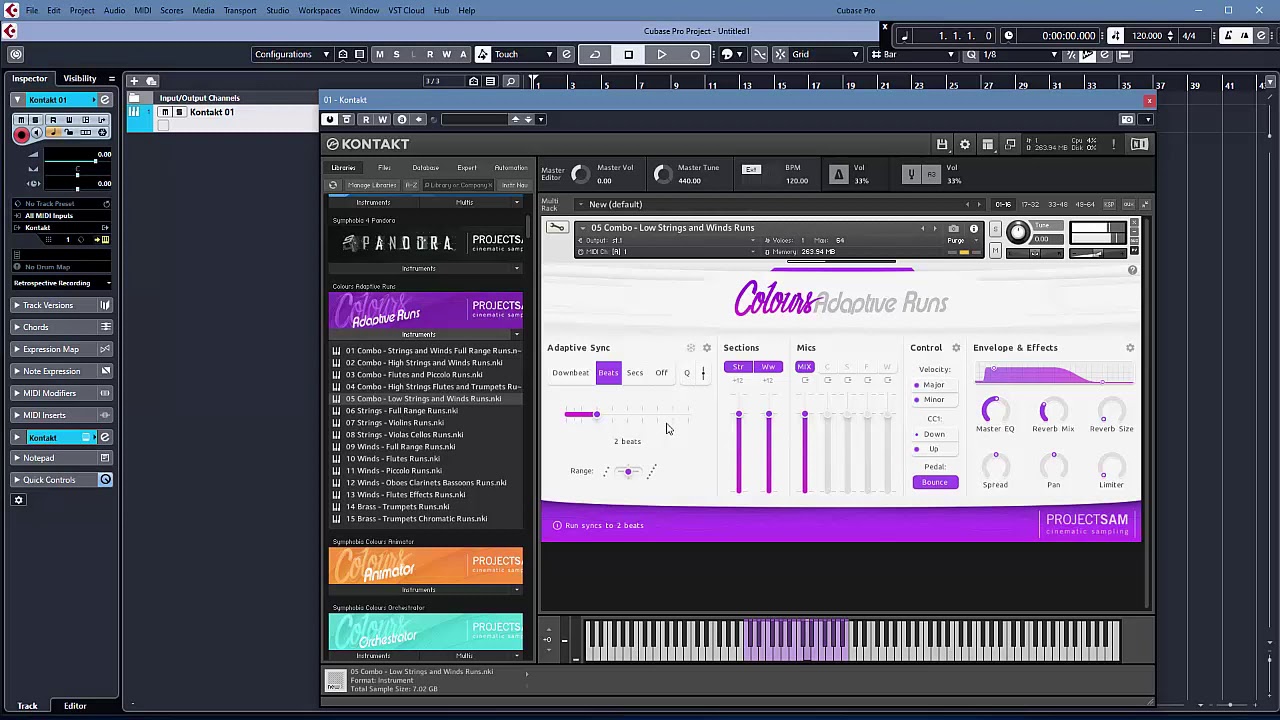Click the Beats length slider handle
Viewport: 1280px width, 720px height.
596,414
